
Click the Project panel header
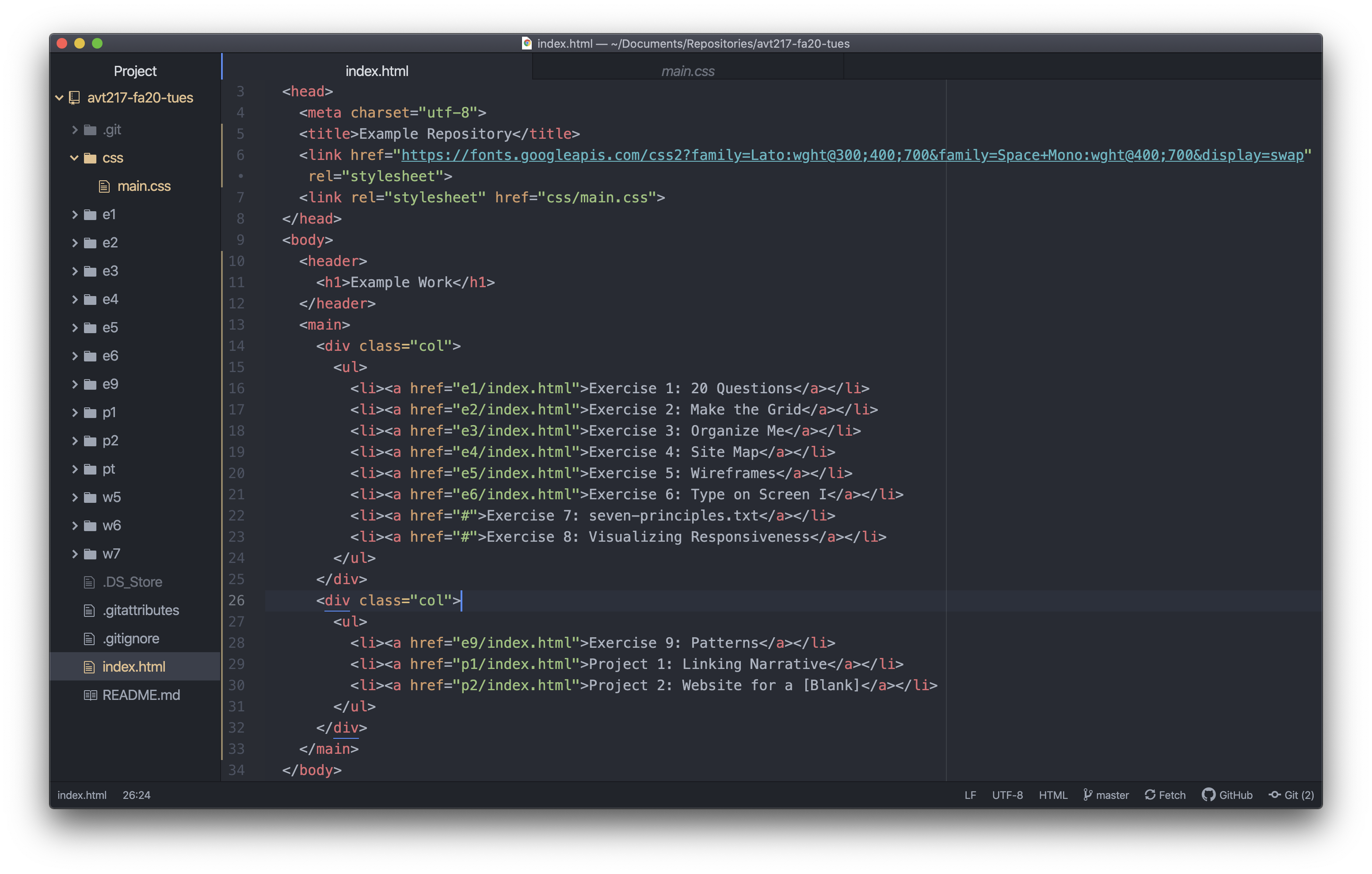[135, 71]
